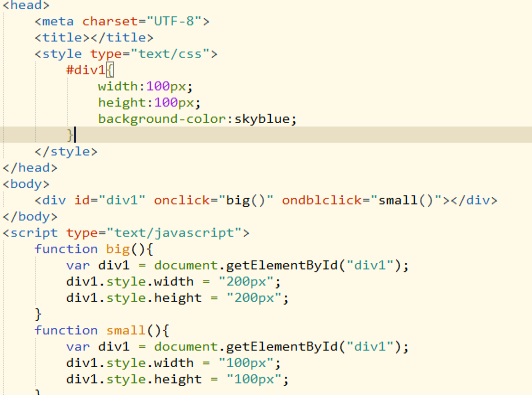This screenshot has width=532, height=395.
Task: Click small() inside the ondblclick attribute
Action: click(406, 201)
